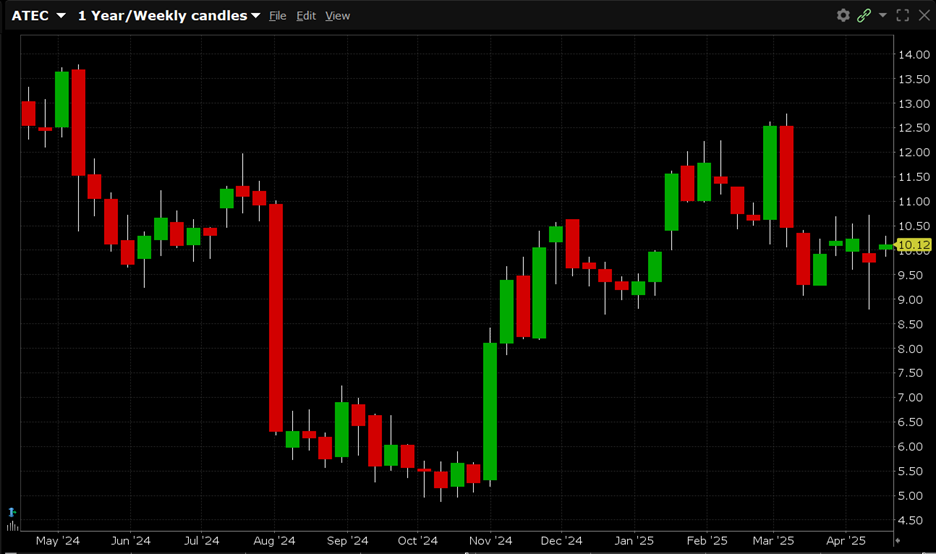Click the 12.50 price axis label
Screen dimensions: 936x554
tap(914, 128)
